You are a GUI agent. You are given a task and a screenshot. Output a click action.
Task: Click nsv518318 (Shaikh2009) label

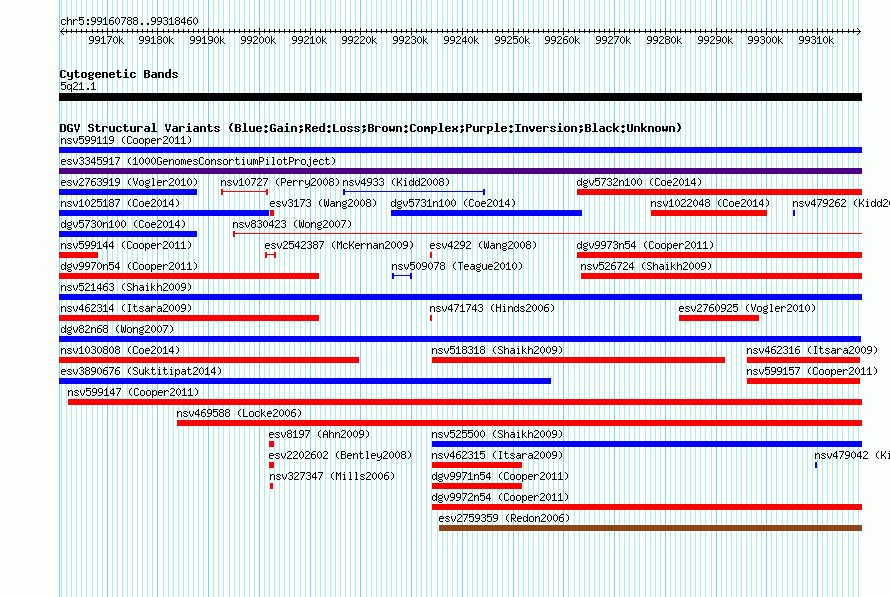[497, 350]
